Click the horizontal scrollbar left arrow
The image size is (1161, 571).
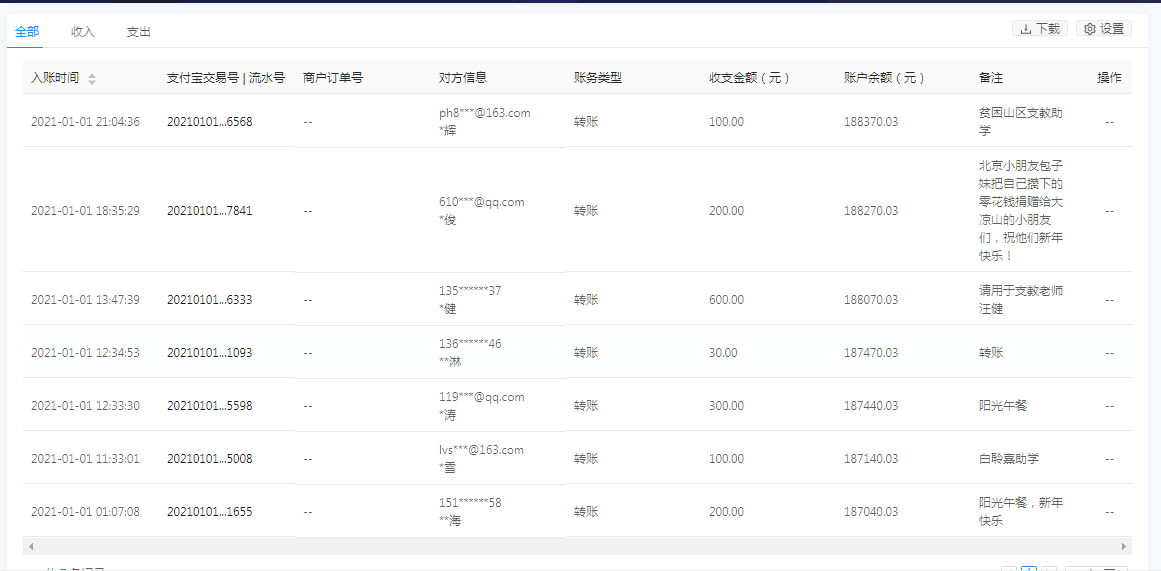tap(30, 547)
